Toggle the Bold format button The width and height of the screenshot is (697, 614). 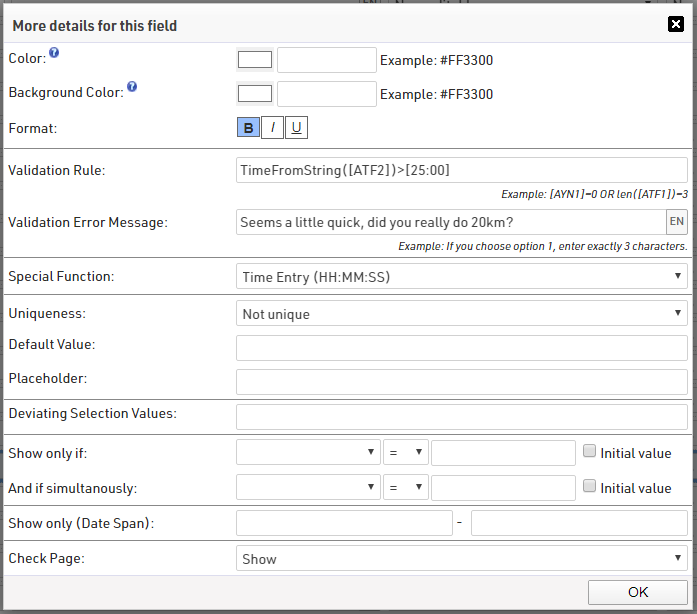click(x=248, y=128)
